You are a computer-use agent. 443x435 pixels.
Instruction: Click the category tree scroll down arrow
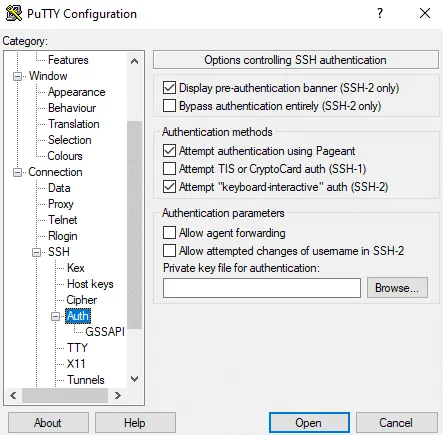135,379
